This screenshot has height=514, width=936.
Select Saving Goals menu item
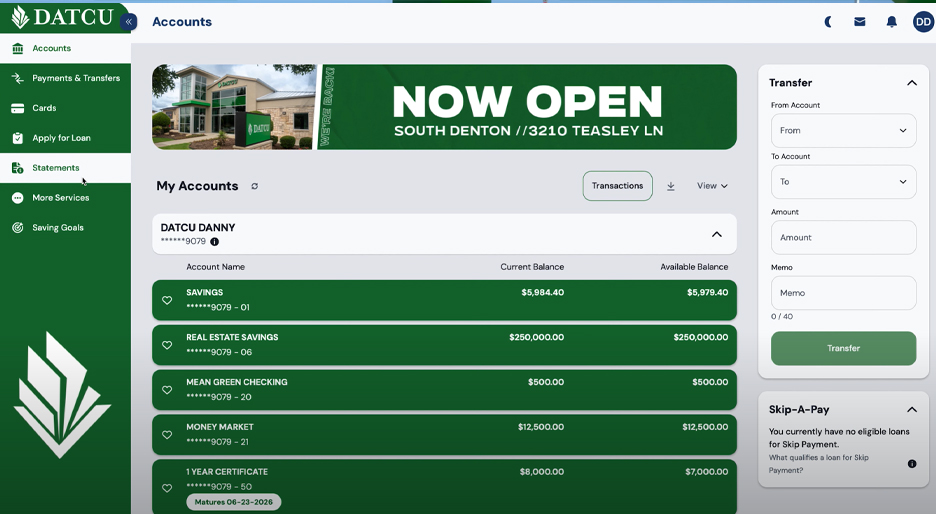pos(66,227)
